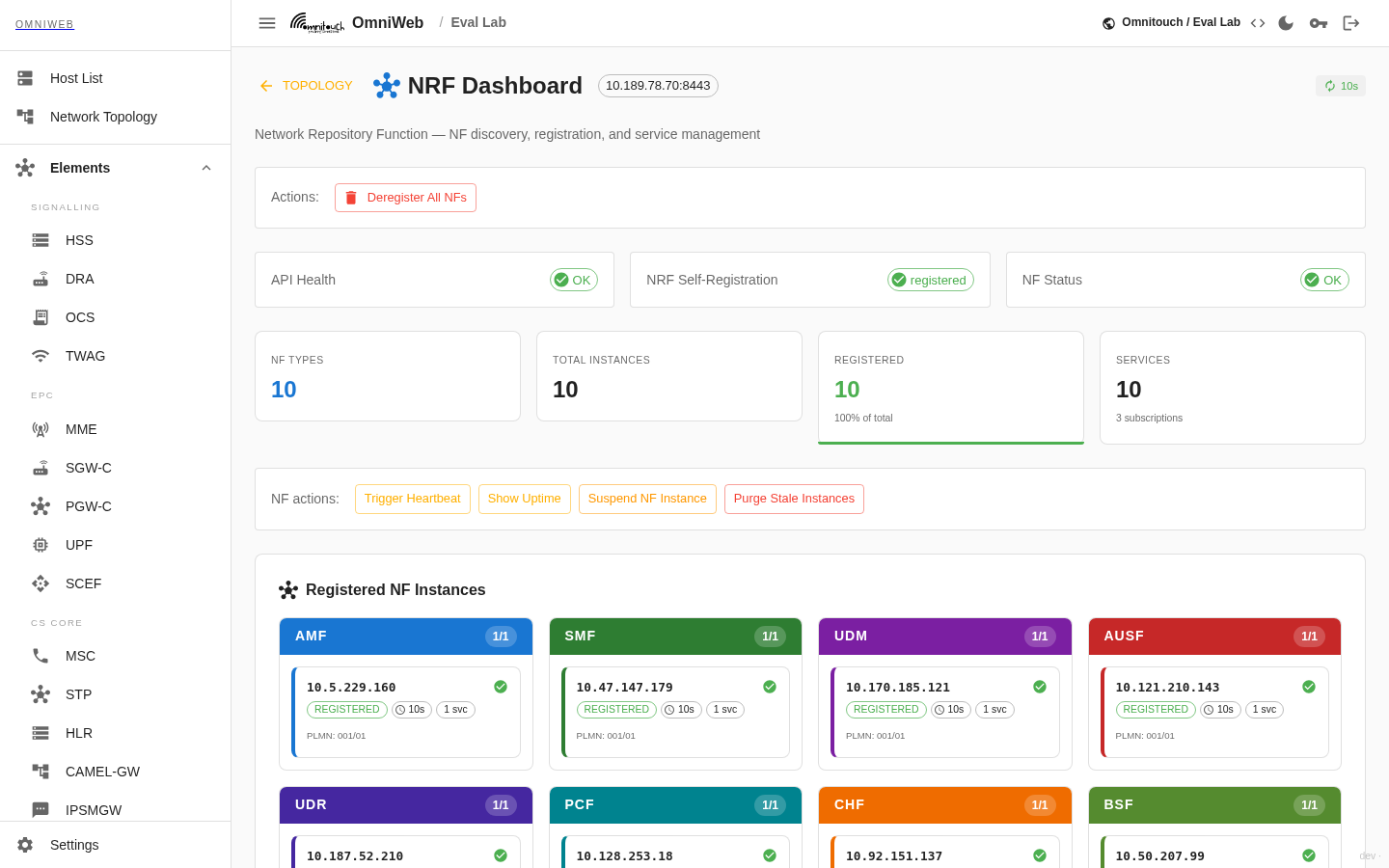Open the AUSF card header
This screenshot has width=1389, height=868.
click(1214, 637)
